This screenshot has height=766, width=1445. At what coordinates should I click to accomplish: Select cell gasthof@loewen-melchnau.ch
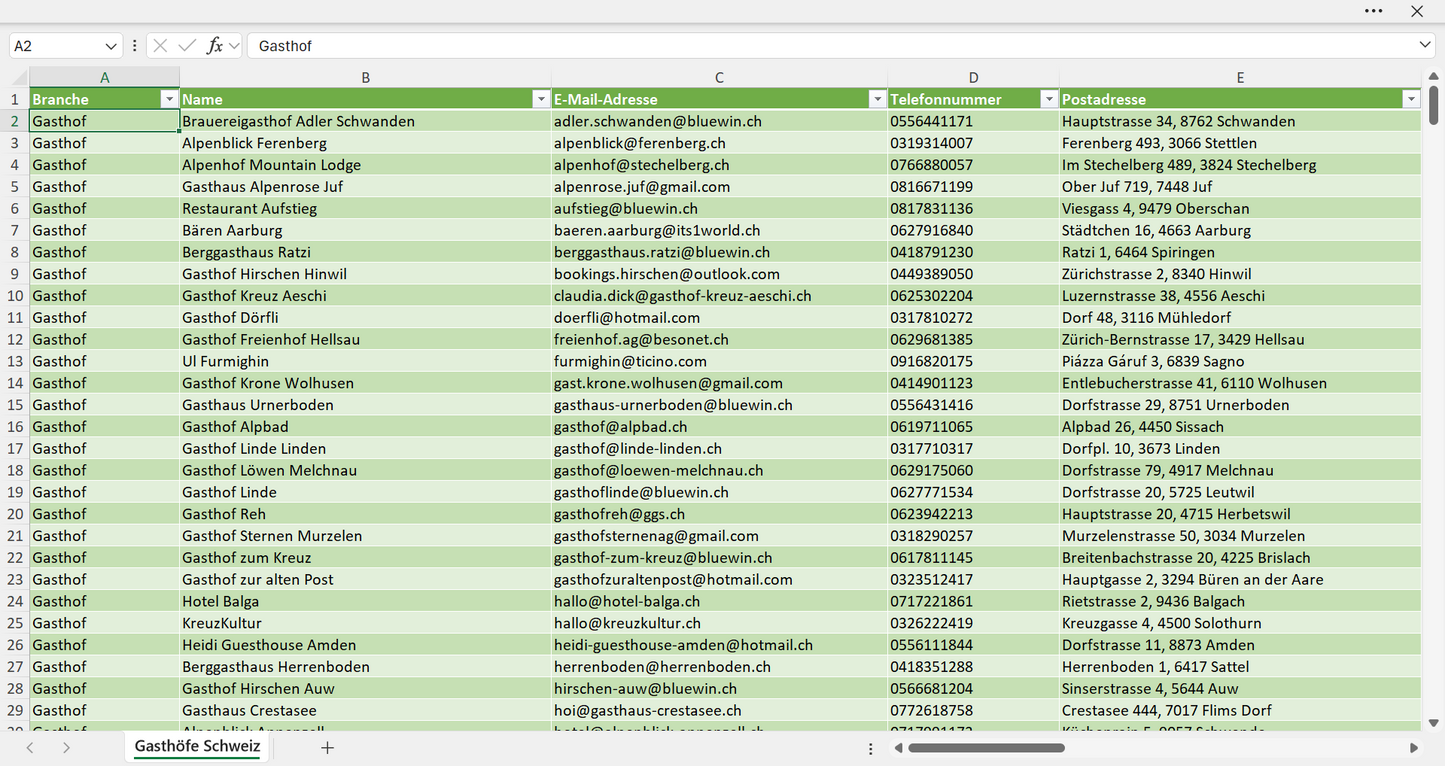coord(719,471)
